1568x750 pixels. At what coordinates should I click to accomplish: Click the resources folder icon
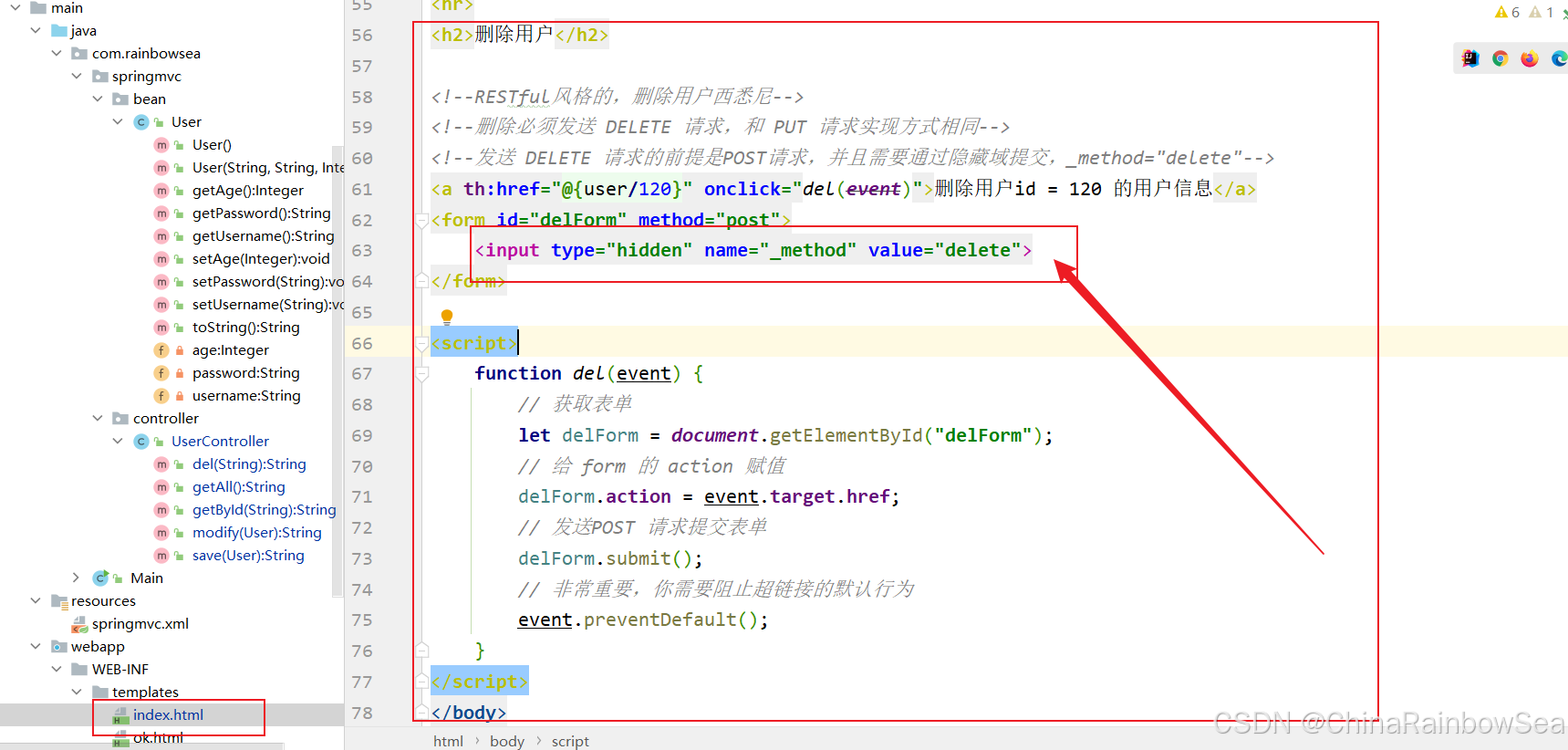pyautogui.click(x=59, y=601)
